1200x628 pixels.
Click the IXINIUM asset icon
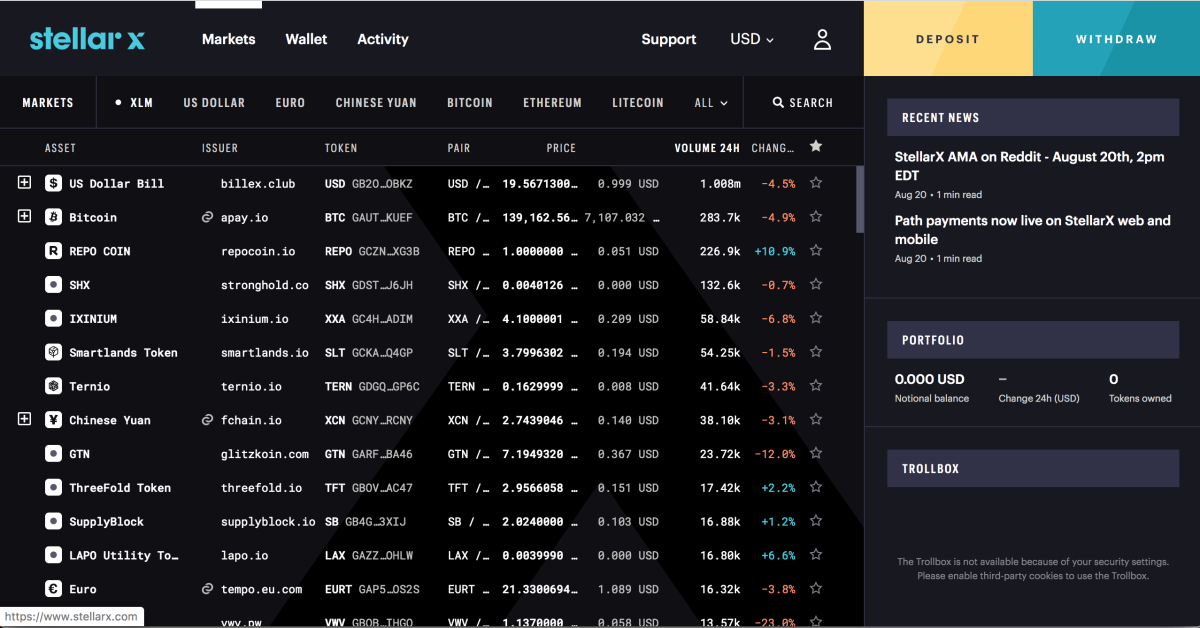pyautogui.click(x=53, y=319)
